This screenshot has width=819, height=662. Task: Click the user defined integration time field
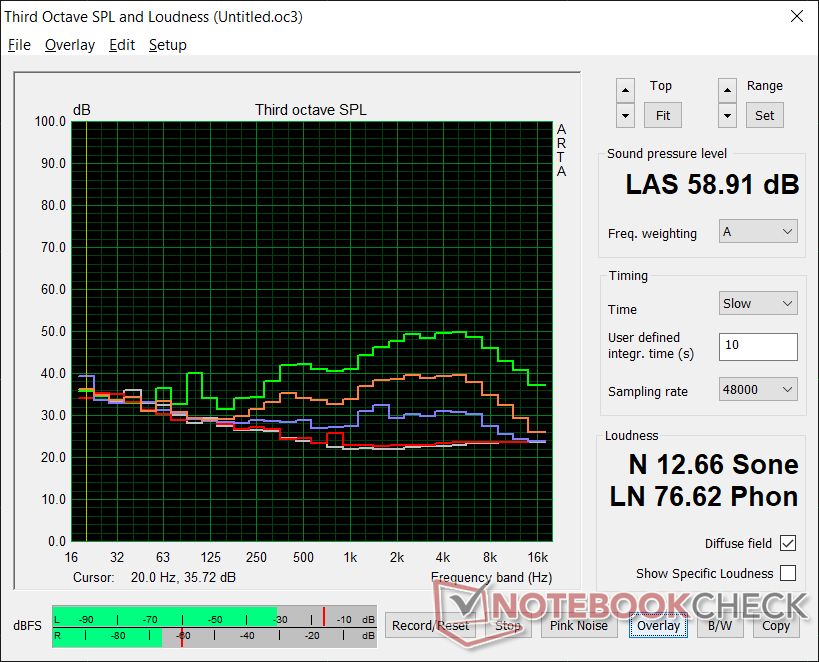758,346
